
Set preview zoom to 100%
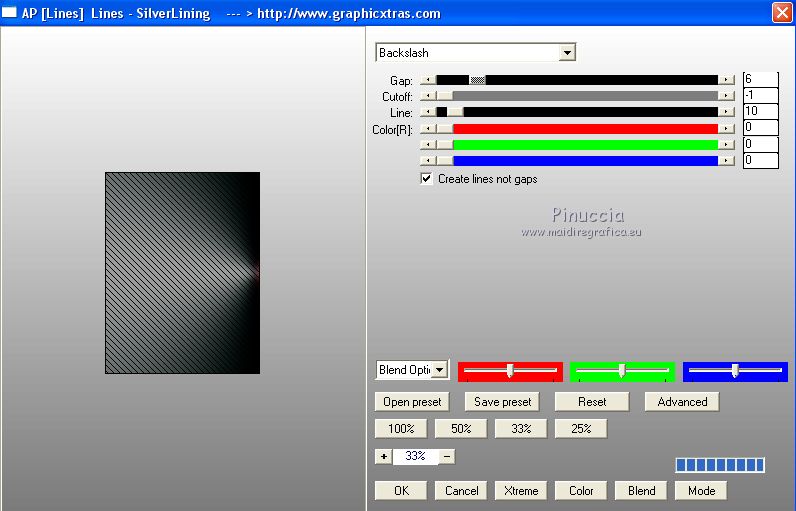401,429
